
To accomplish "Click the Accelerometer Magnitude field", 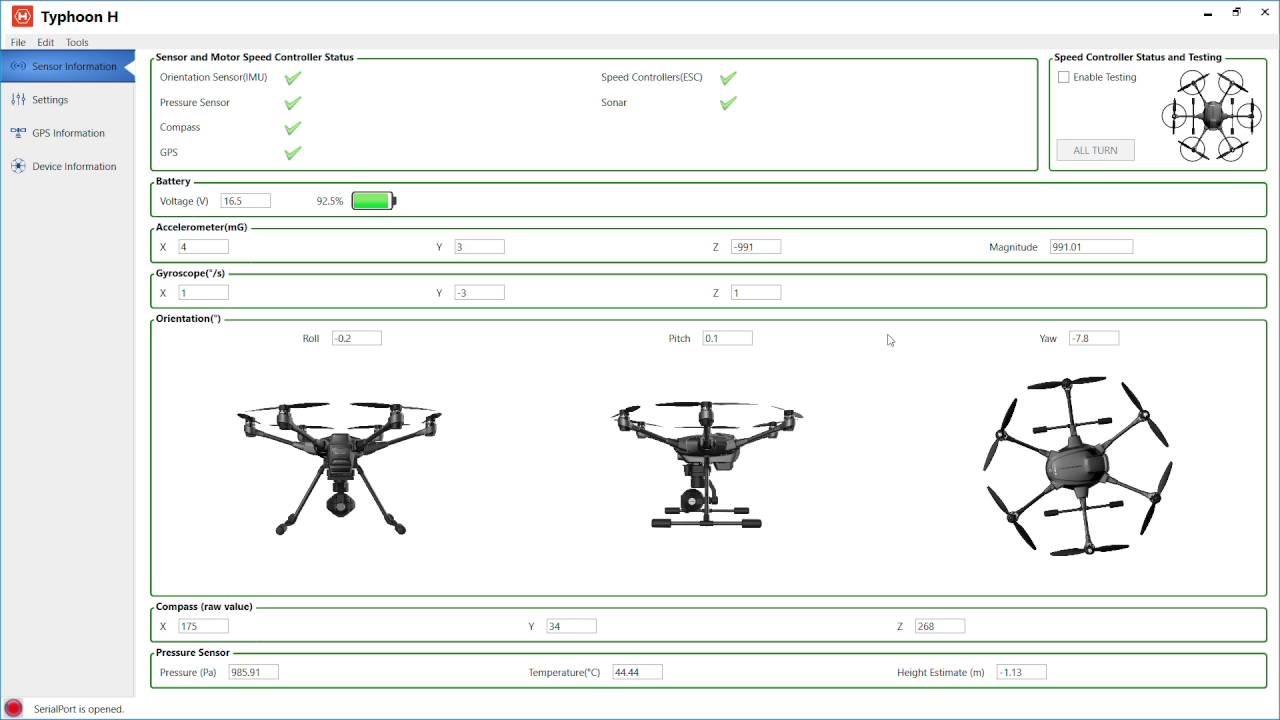I will click(x=1091, y=247).
